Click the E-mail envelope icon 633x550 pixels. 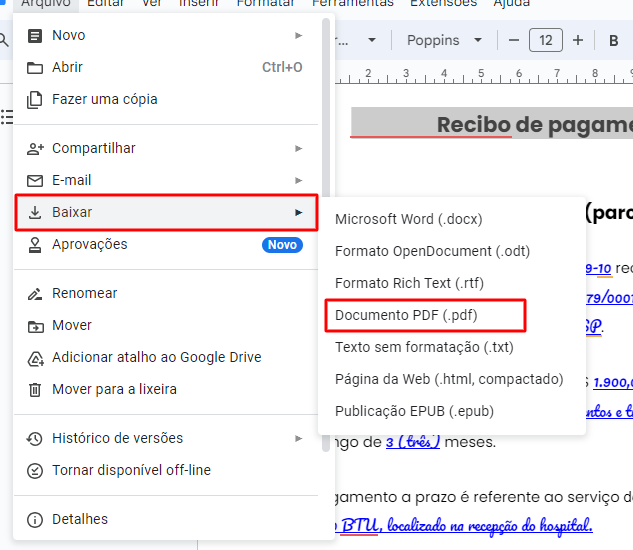(35, 181)
